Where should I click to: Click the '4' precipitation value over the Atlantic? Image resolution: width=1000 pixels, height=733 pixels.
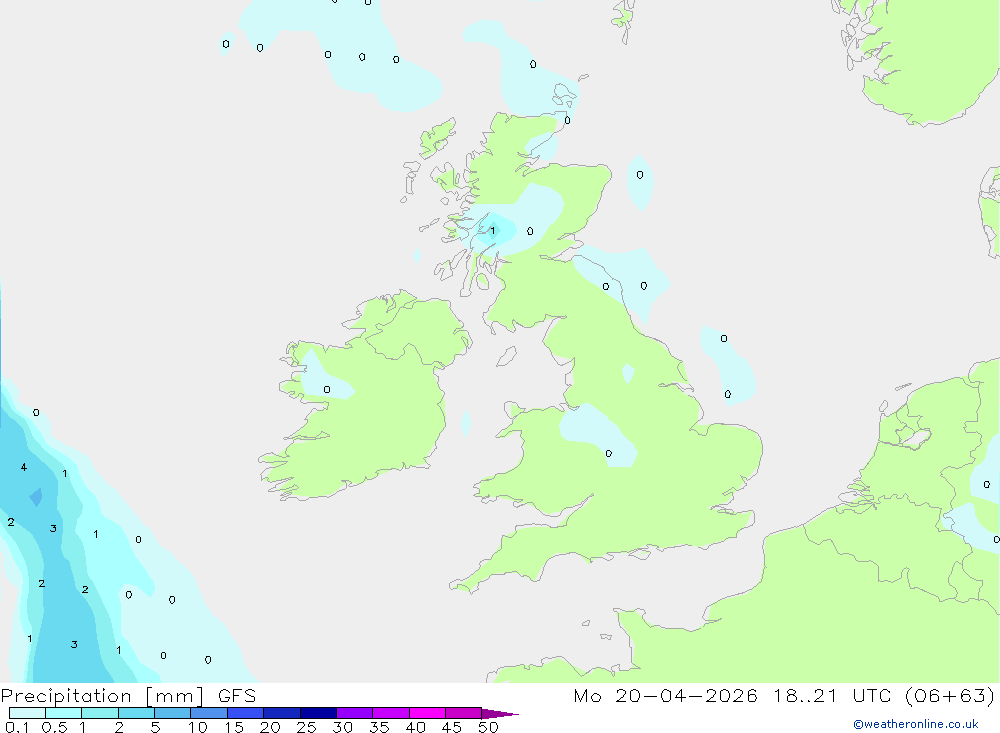pos(24,467)
